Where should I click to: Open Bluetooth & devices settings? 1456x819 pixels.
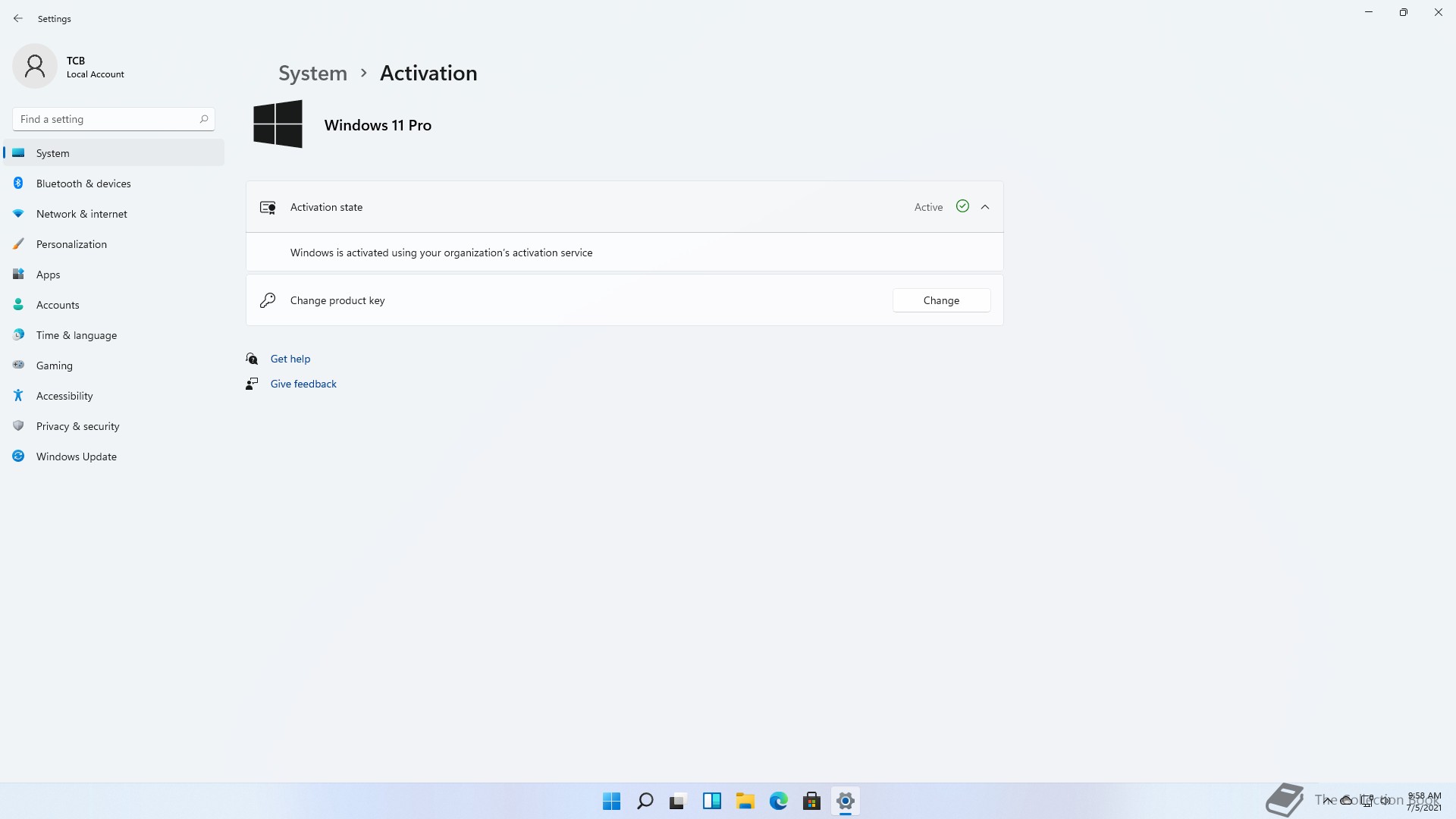[x=114, y=184]
